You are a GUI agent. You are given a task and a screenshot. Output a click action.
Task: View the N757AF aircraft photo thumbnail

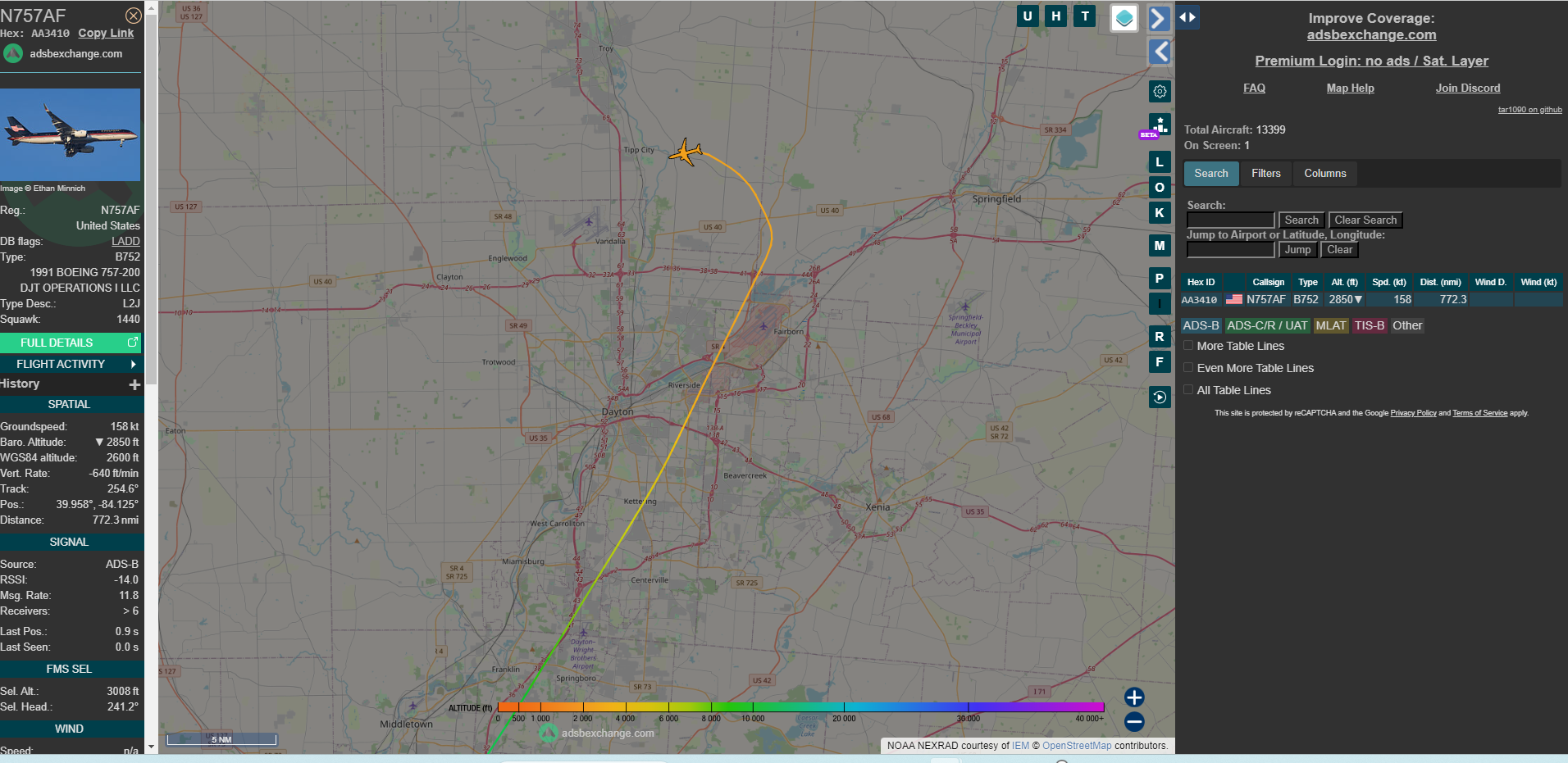pos(71,135)
